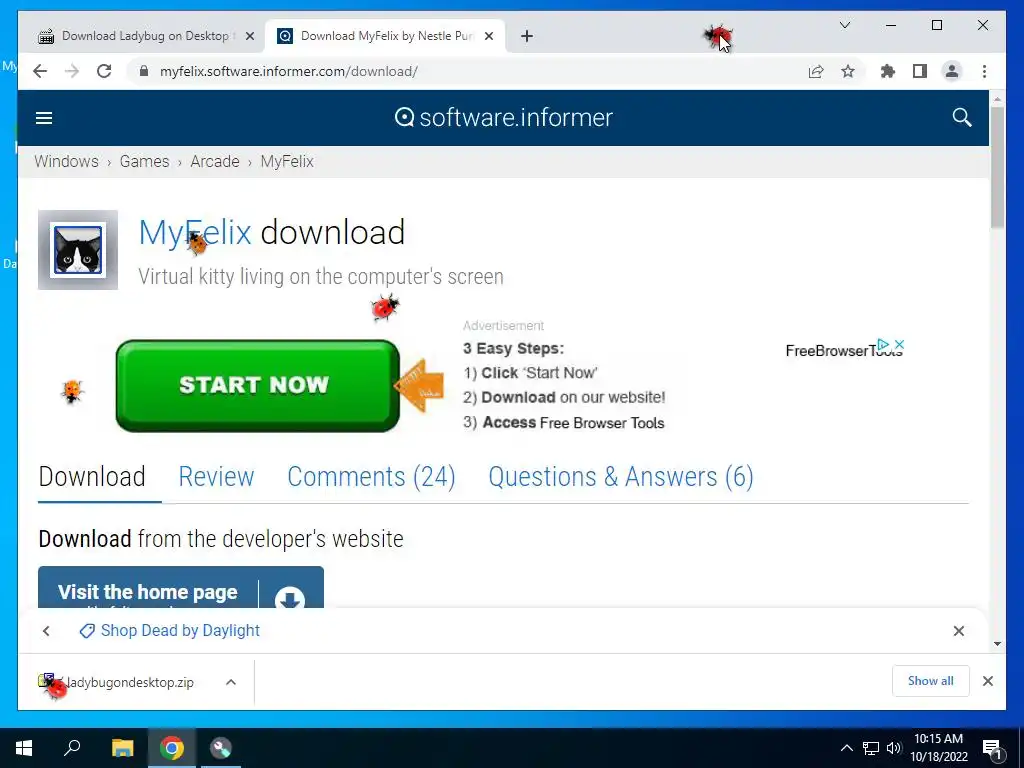Switch to the Review tab
1024x768 pixels.
(216, 477)
